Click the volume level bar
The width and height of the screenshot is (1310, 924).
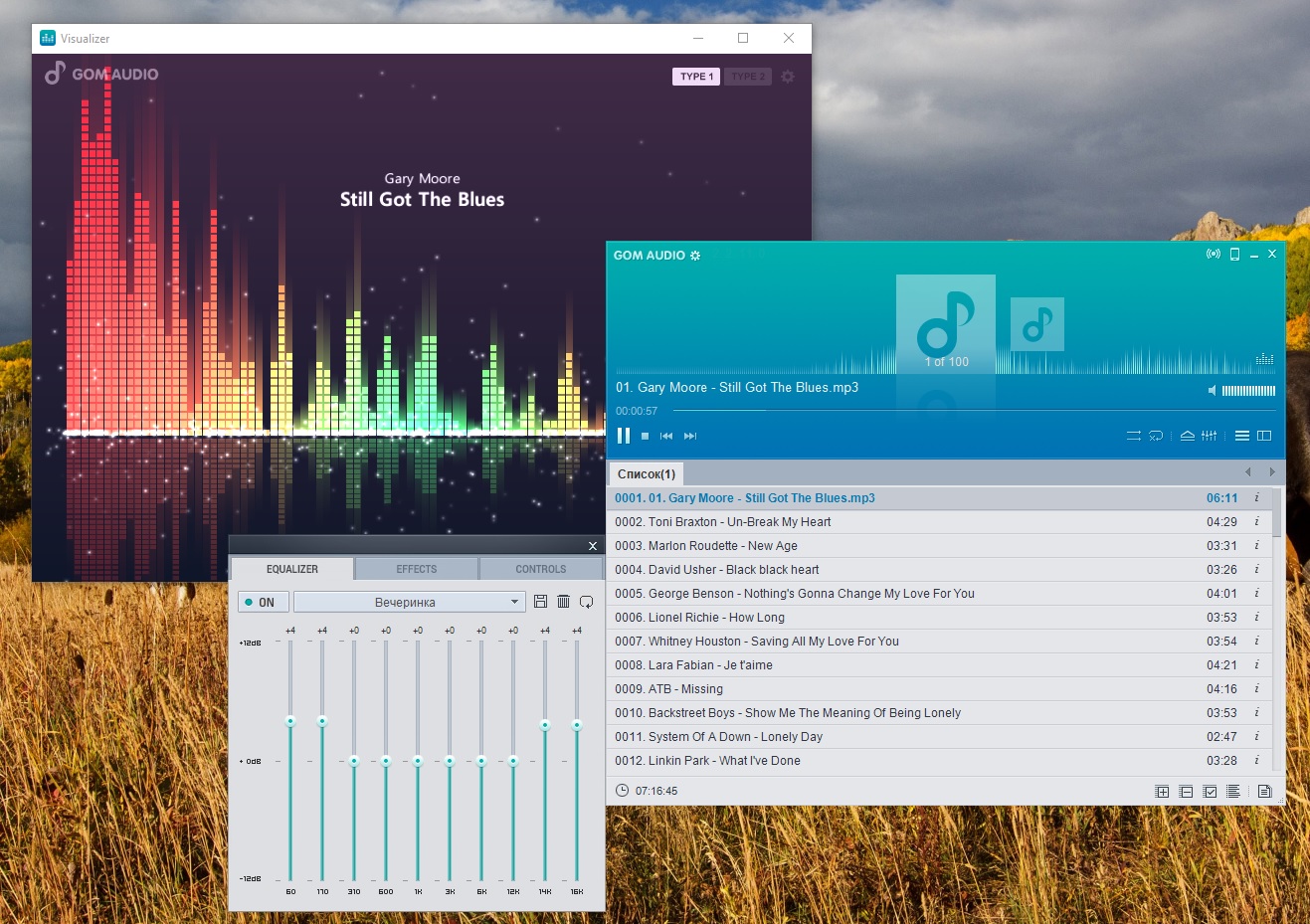[1247, 391]
